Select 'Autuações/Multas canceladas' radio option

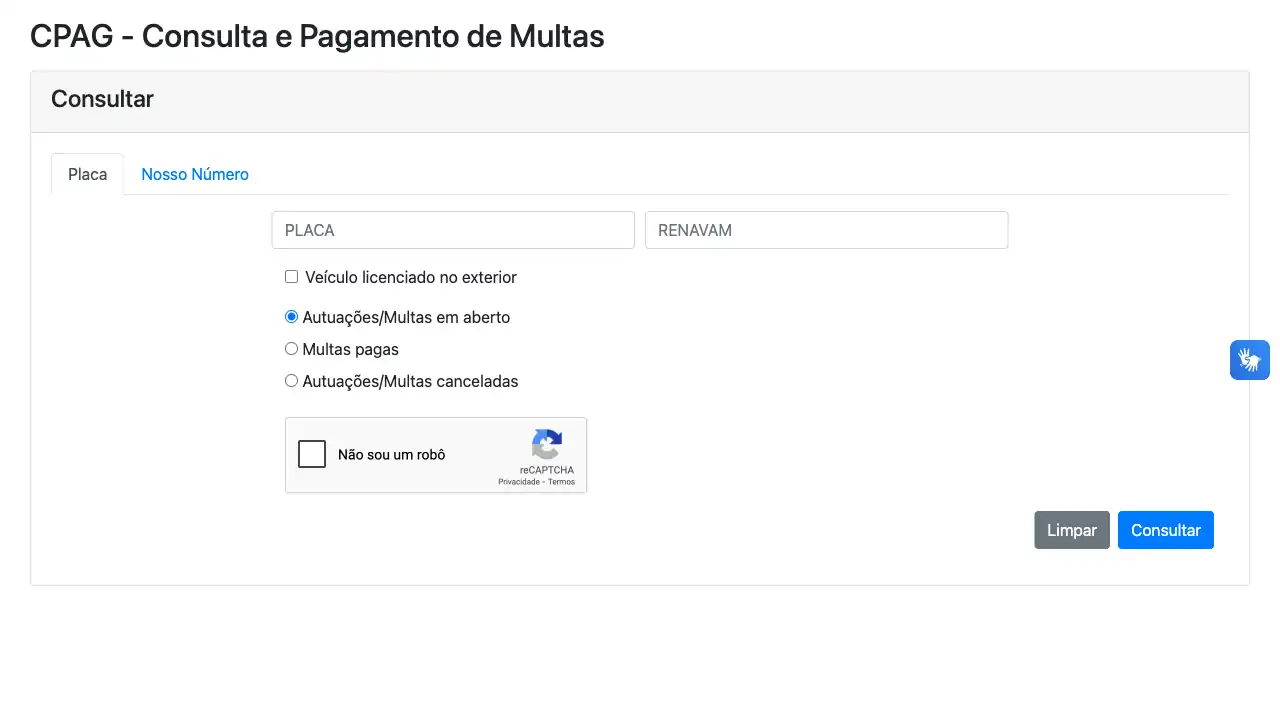[x=291, y=380]
